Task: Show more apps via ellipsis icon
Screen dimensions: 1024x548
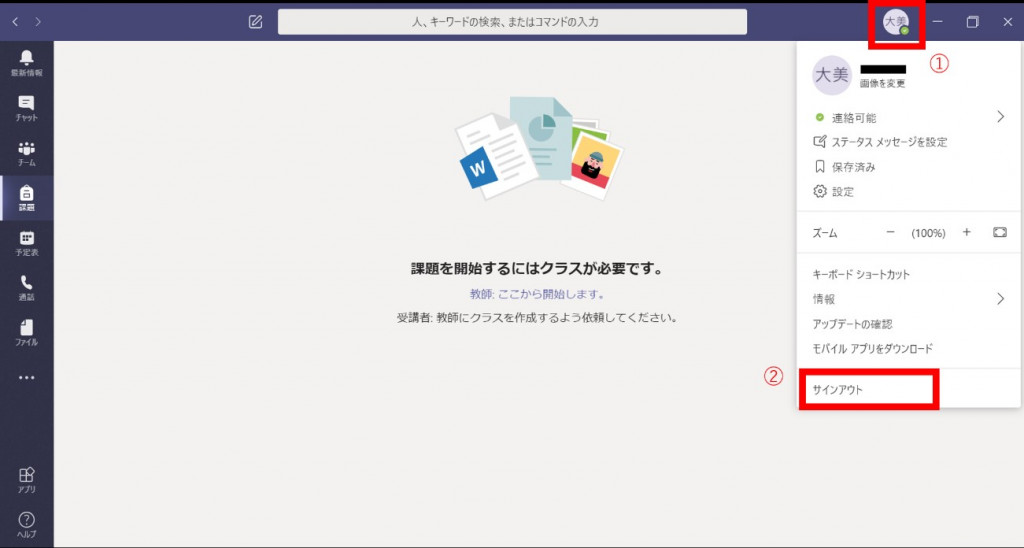Action: coord(26,378)
